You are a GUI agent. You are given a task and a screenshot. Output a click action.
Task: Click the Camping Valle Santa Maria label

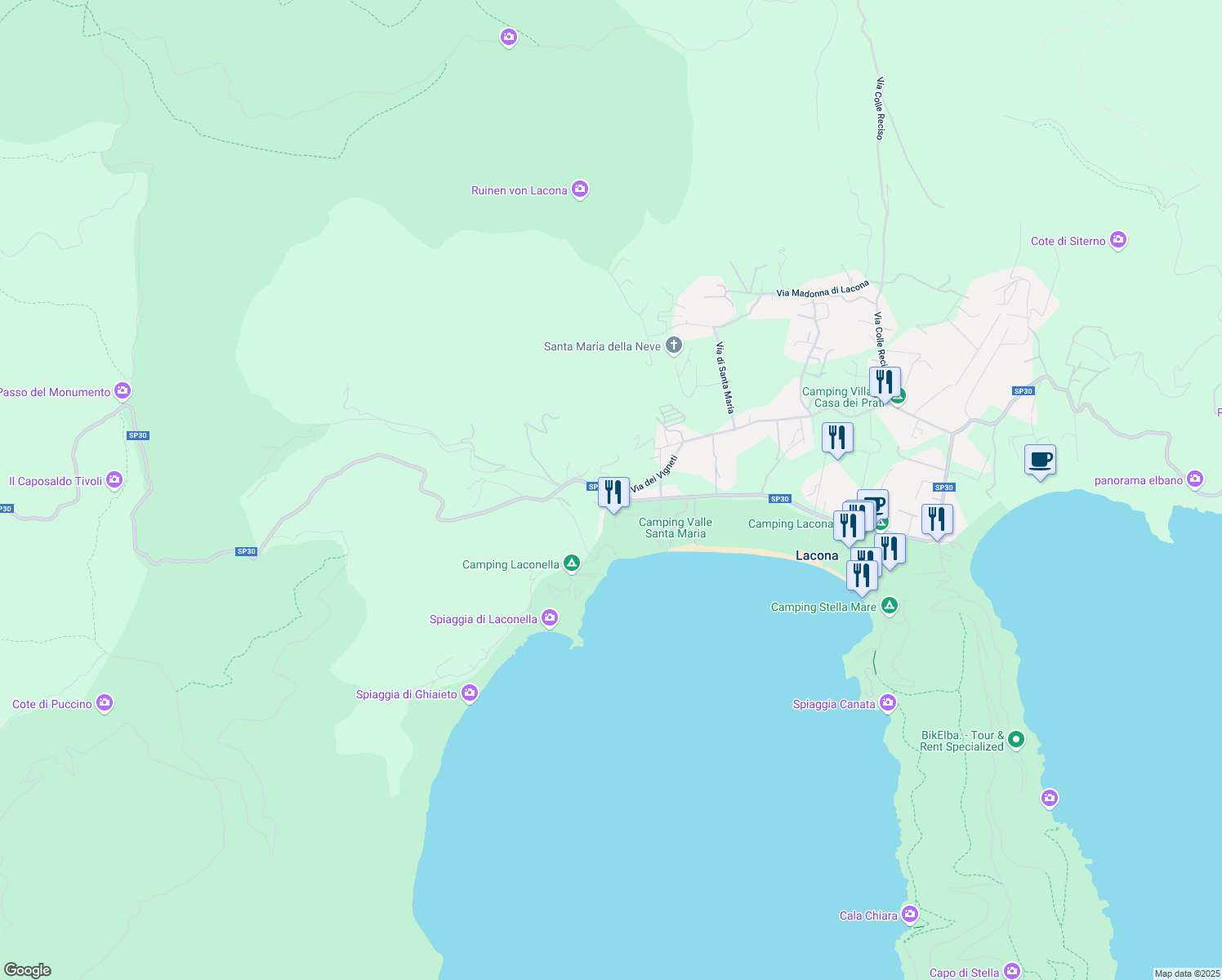[x=676, y=528]
